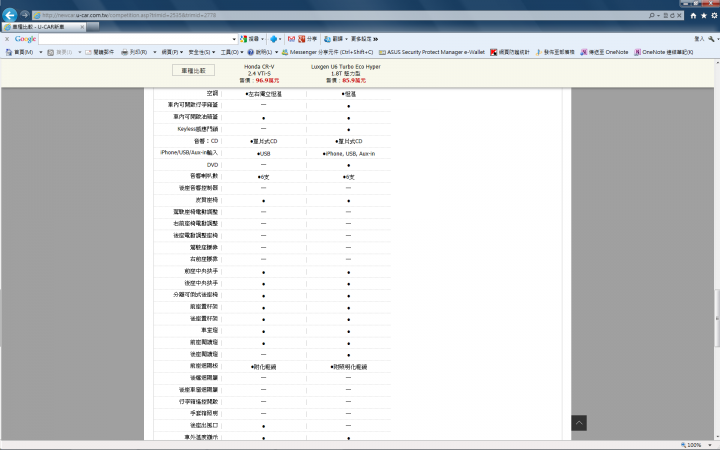
Task: Expand the 列印(R) print dropdown arrow
Action: [x=155, y=52]
